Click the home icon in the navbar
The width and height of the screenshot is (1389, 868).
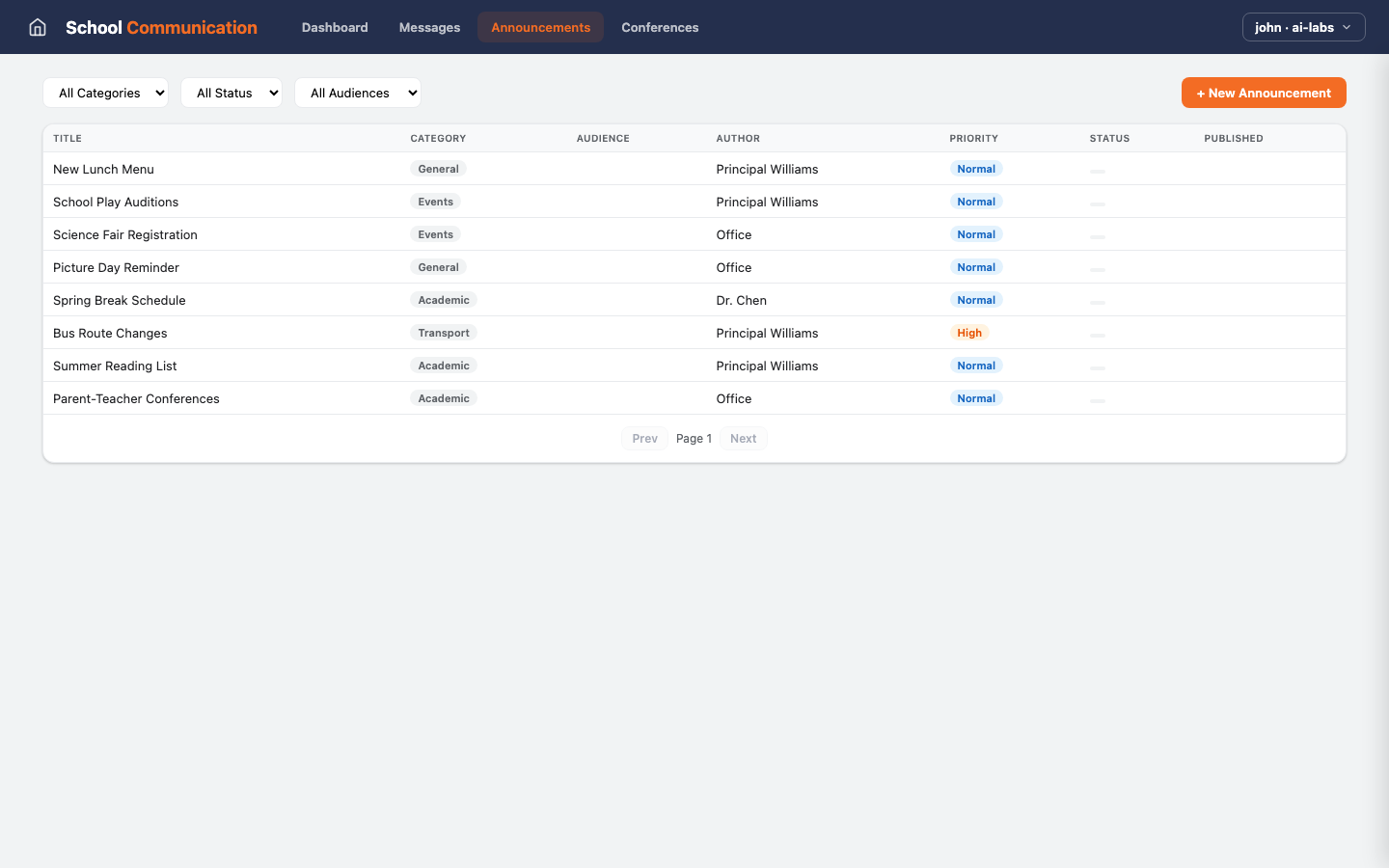[x=37, y=27]
